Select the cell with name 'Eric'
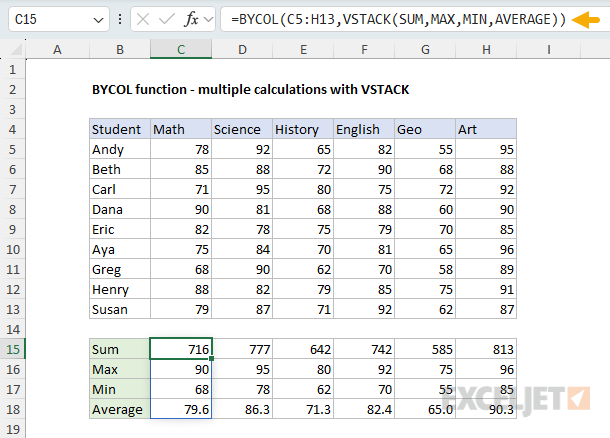This screenshot has width=610, height=438. 120,229
